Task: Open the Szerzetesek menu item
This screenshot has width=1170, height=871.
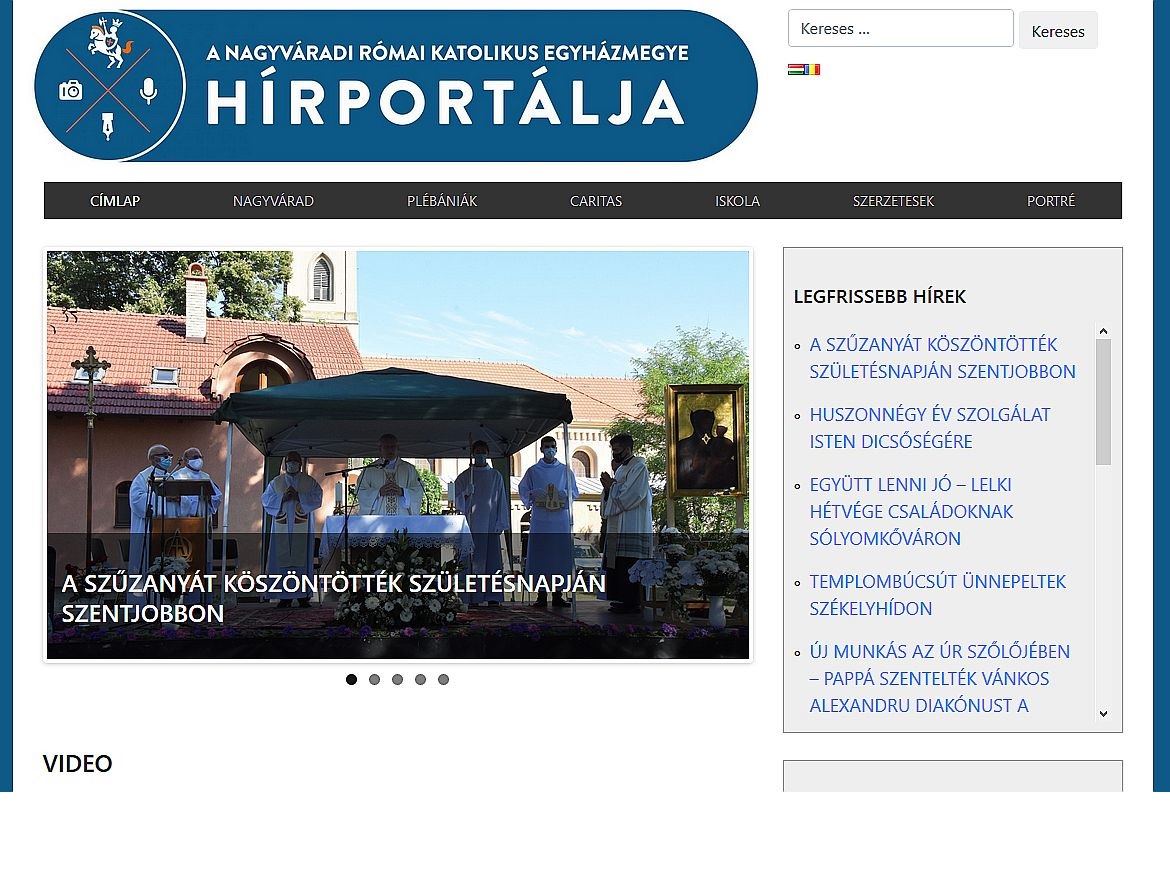Action: (893, 201)
